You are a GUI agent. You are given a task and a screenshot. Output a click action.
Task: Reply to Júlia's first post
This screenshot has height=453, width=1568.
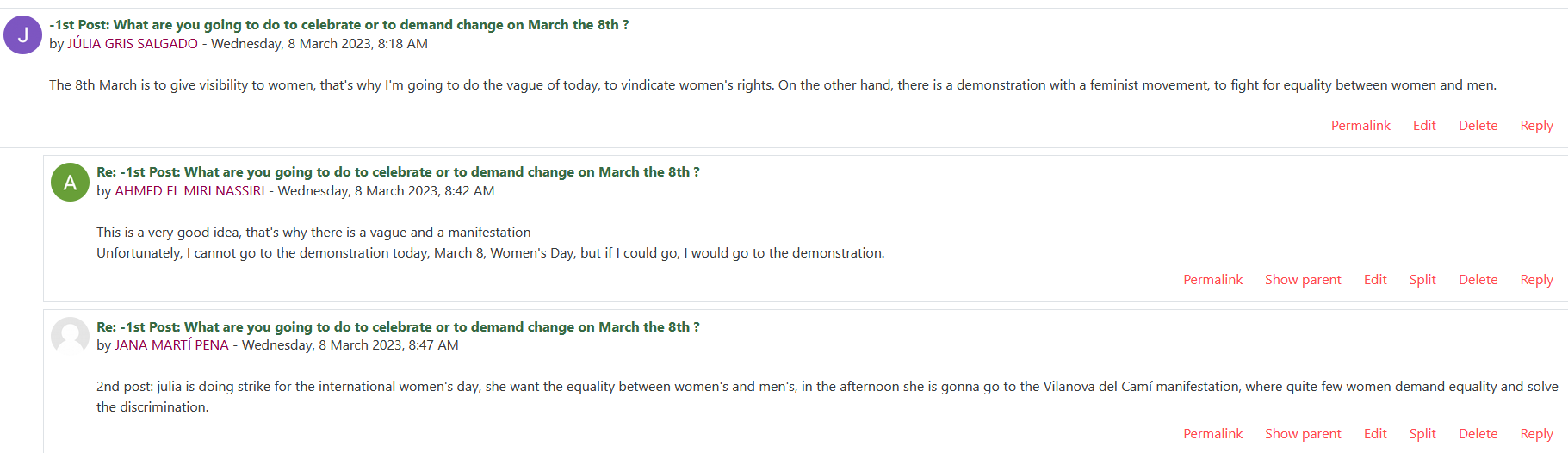coord(1536,126)
